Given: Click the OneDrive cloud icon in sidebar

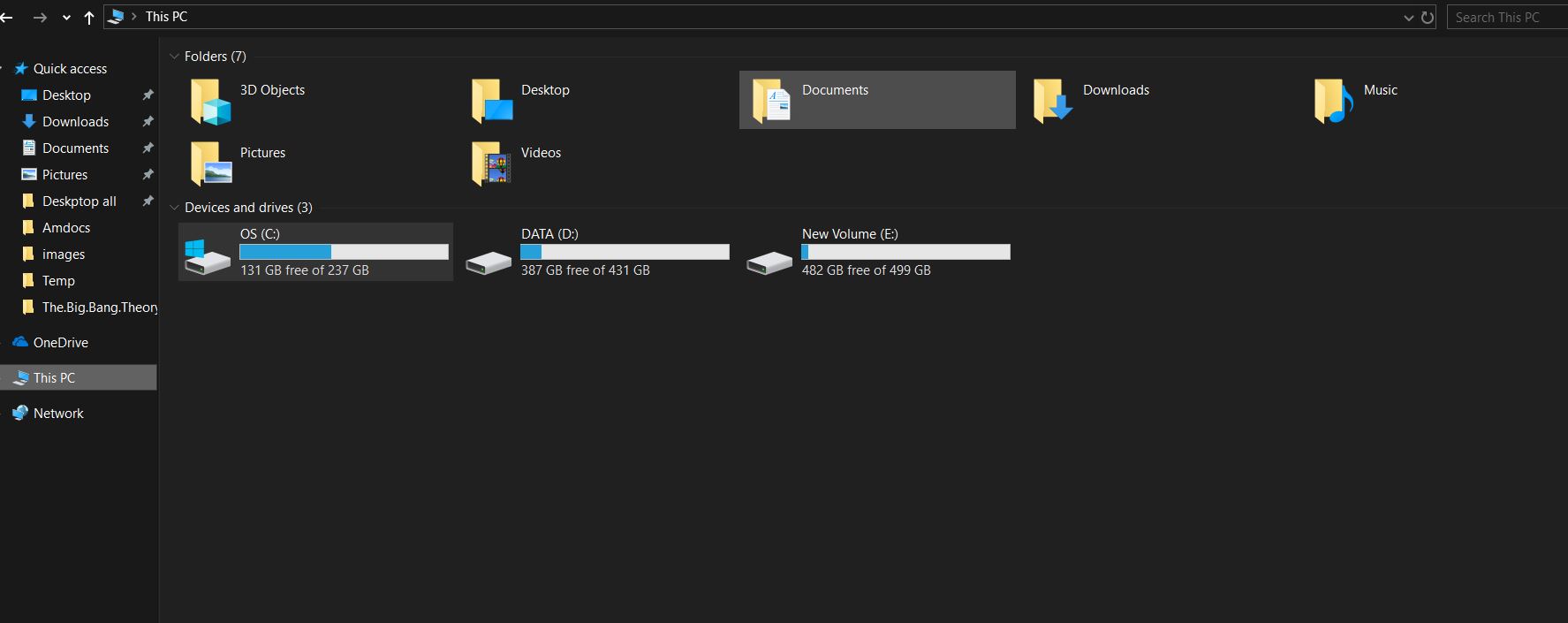Looking at the screenshot, I should tap(20, 342).
